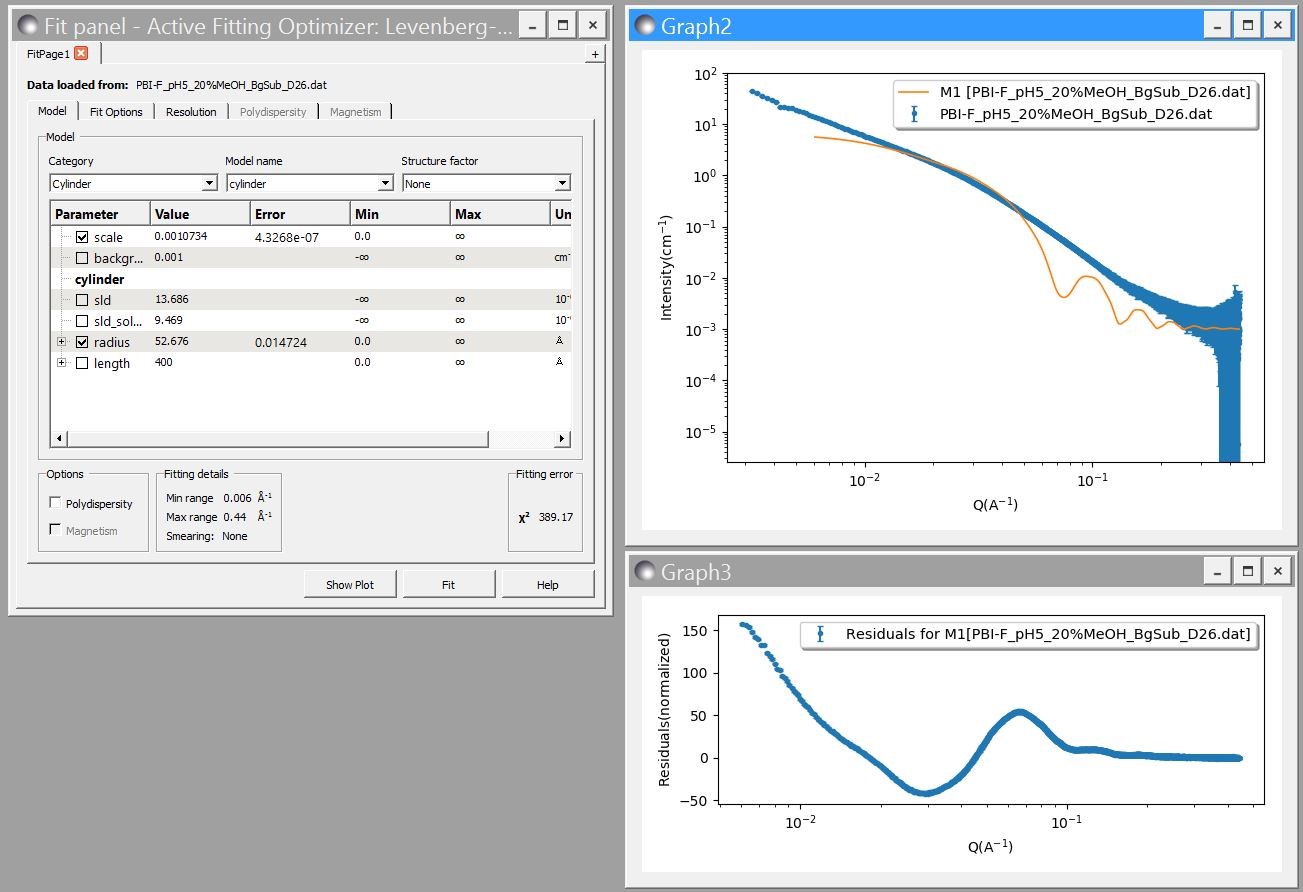Enable fitting for the length parameter
This screenshot has width=1303, height=892.
[x=82, y=363]
